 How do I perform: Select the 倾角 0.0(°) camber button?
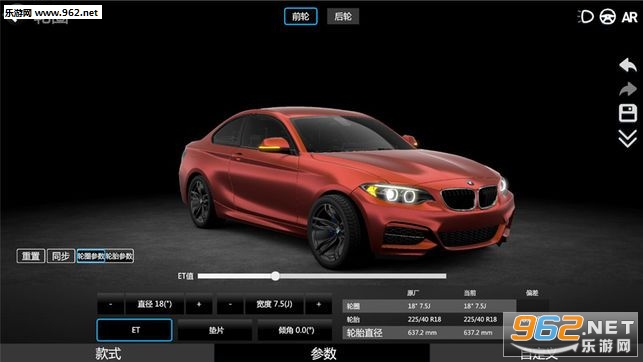(x=295, y=330)
